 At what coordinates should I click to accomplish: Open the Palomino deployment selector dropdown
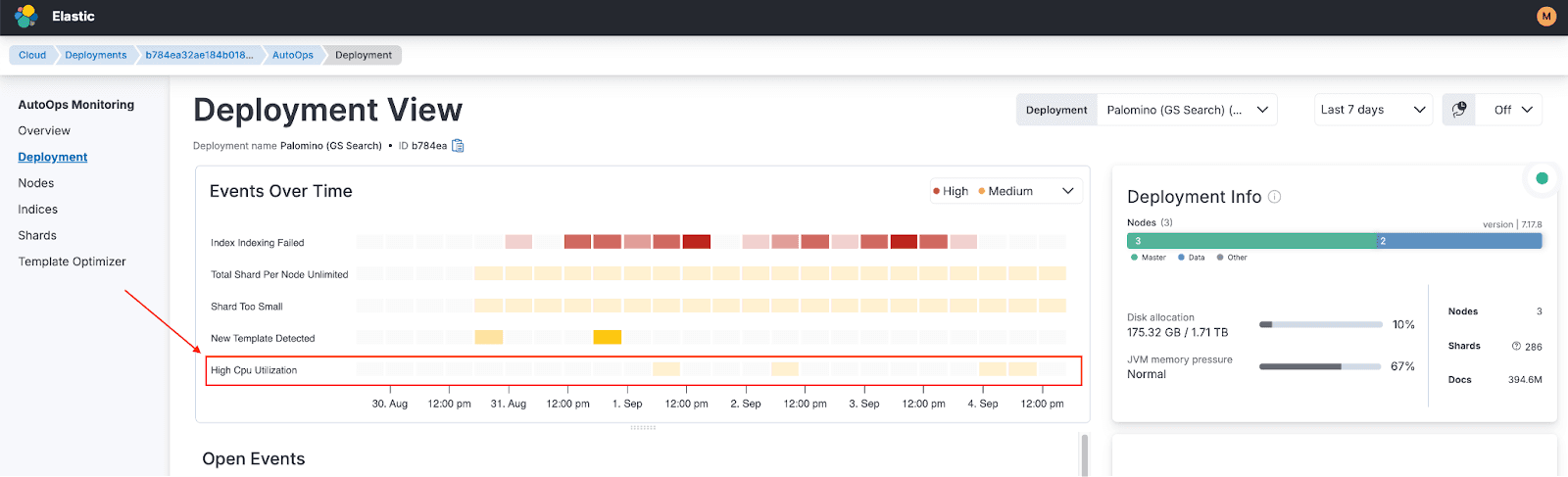click(1186, 110)
